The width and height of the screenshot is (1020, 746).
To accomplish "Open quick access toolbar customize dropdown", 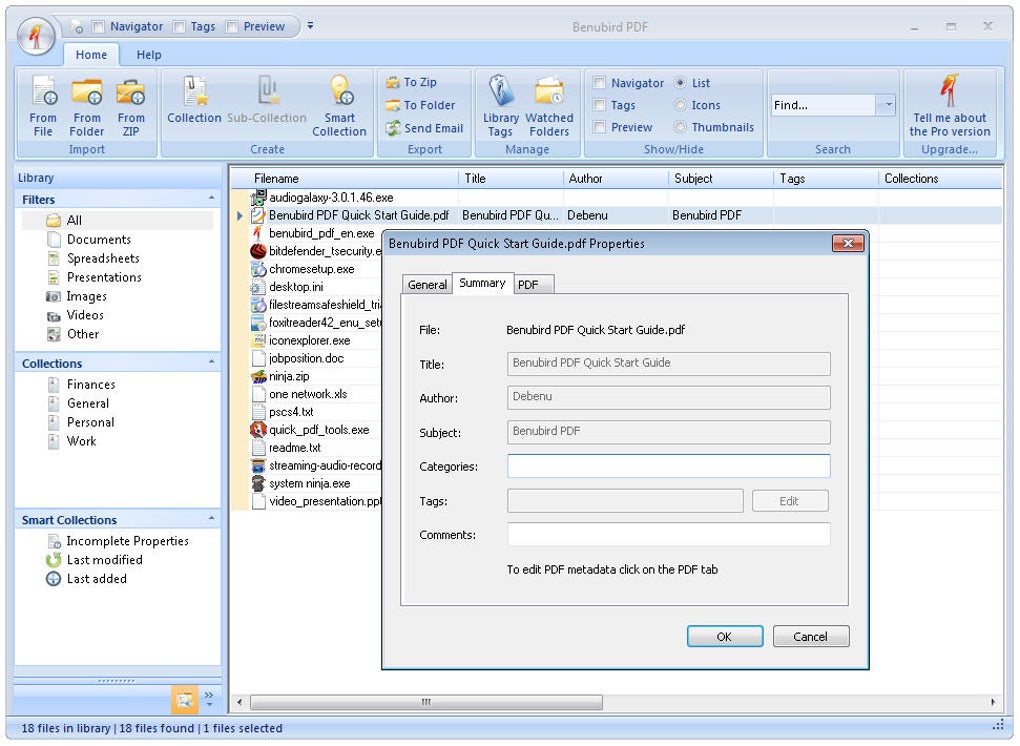I will (310, 26).
